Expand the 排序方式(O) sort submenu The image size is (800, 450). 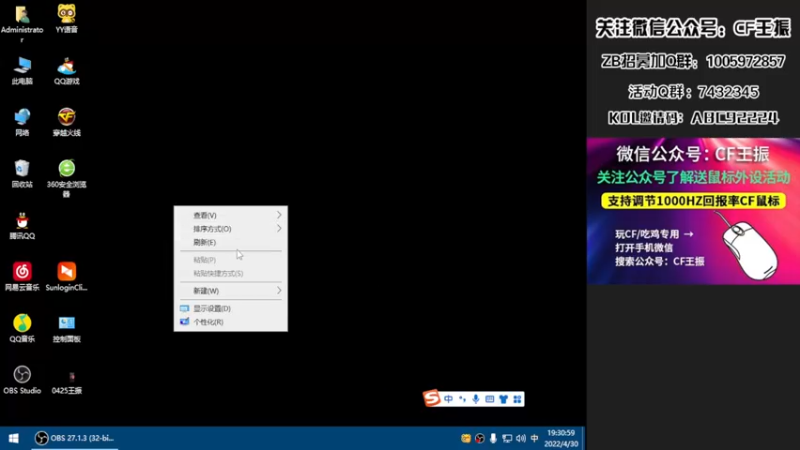click(x=231, y=229)
